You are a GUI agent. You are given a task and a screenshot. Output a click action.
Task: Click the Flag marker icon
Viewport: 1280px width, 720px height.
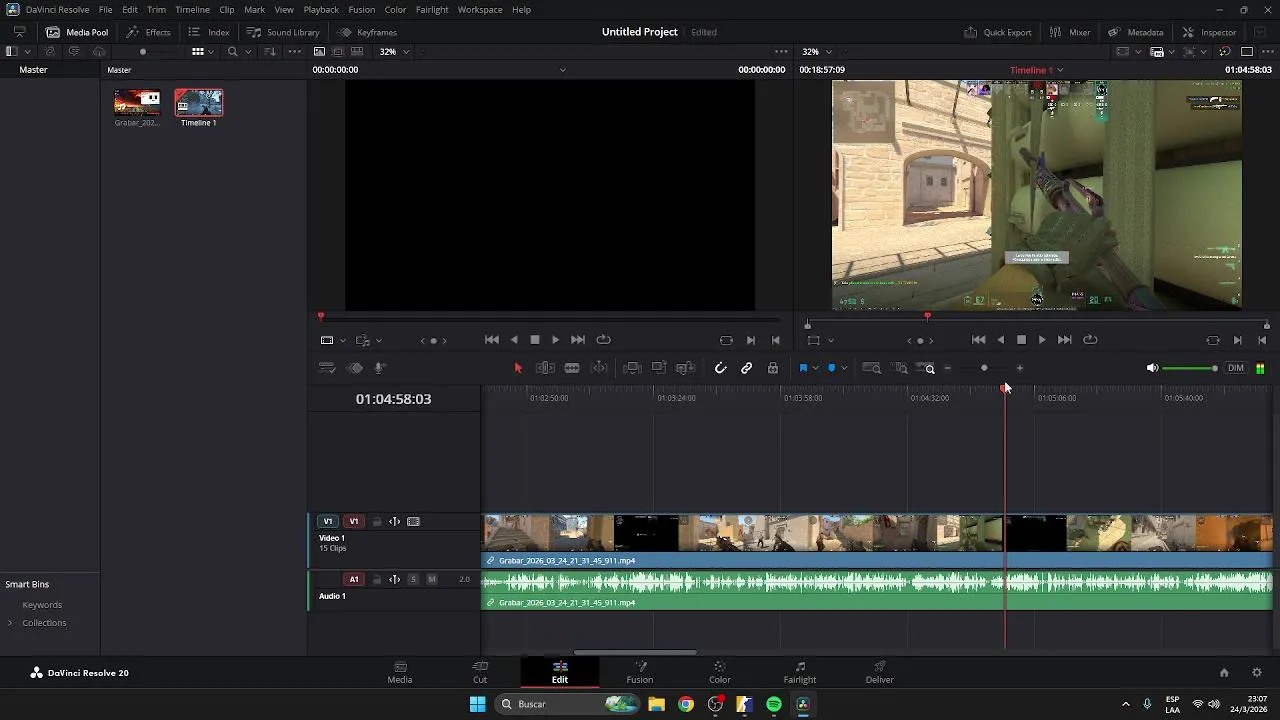pos(803,368)
